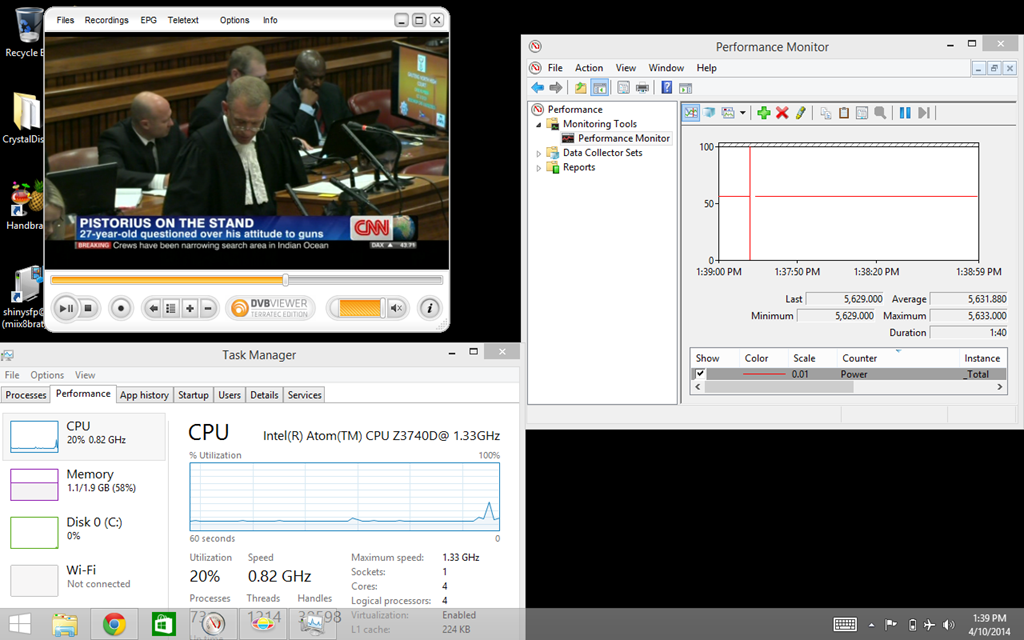Image resolution: width=1024 pixels, height=640 pixels.
Task: Start recording with DVBViewer record button
Action: click(x=121, y=308)
